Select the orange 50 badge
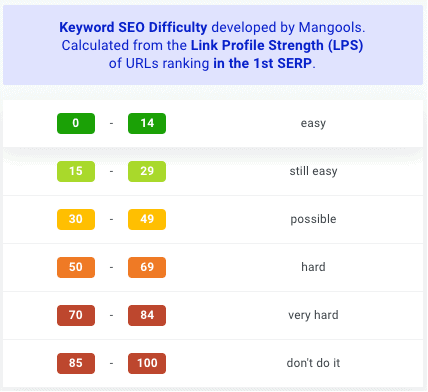The width and height of the screenshot is (428, 392). tap(76, 267)
